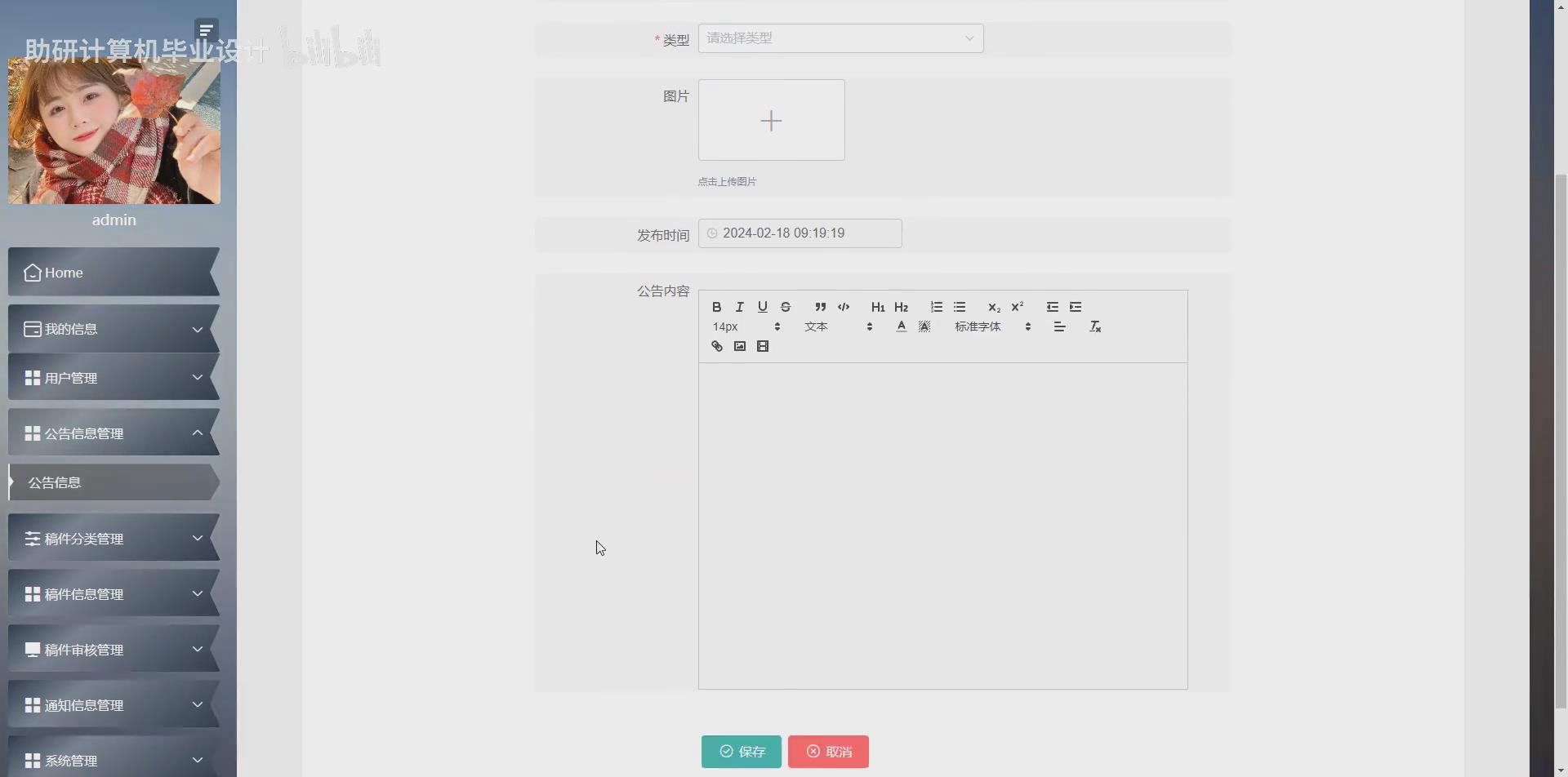Apply strikethrough formatting

pyautogui.click(x=786, y=307)
